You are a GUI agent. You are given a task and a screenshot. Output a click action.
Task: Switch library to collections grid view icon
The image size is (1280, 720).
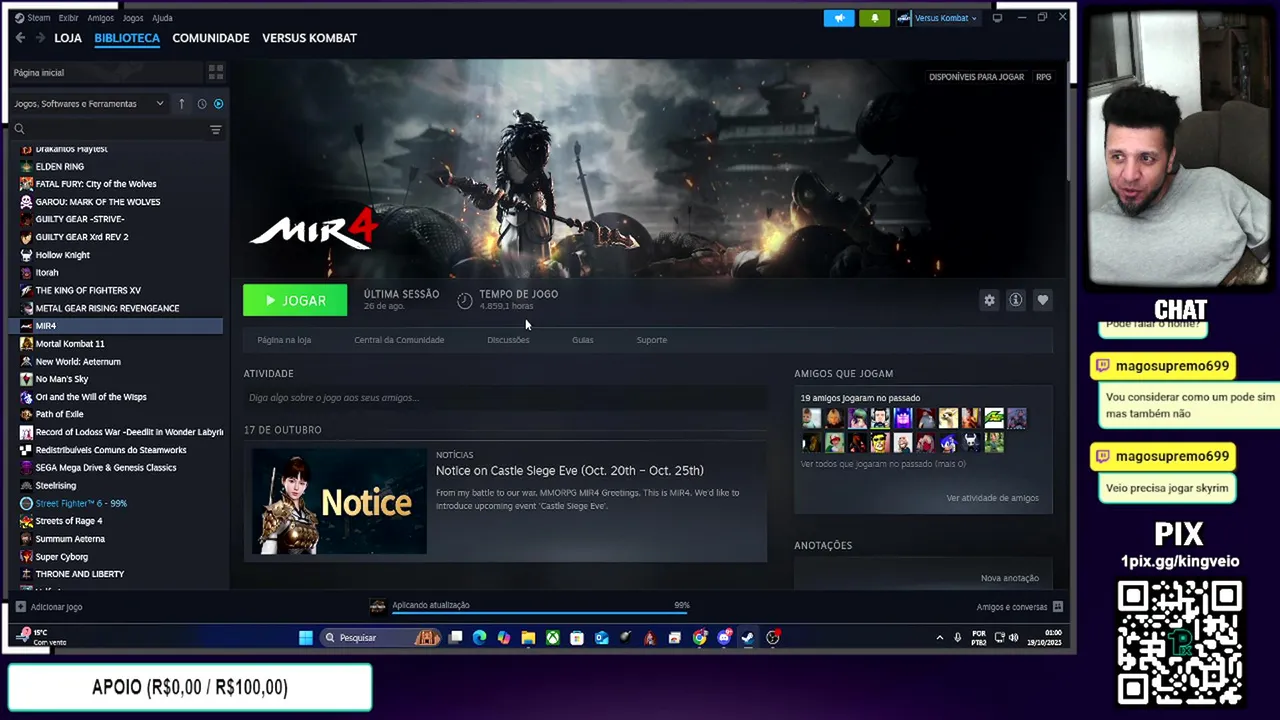(x=215, y=73)
